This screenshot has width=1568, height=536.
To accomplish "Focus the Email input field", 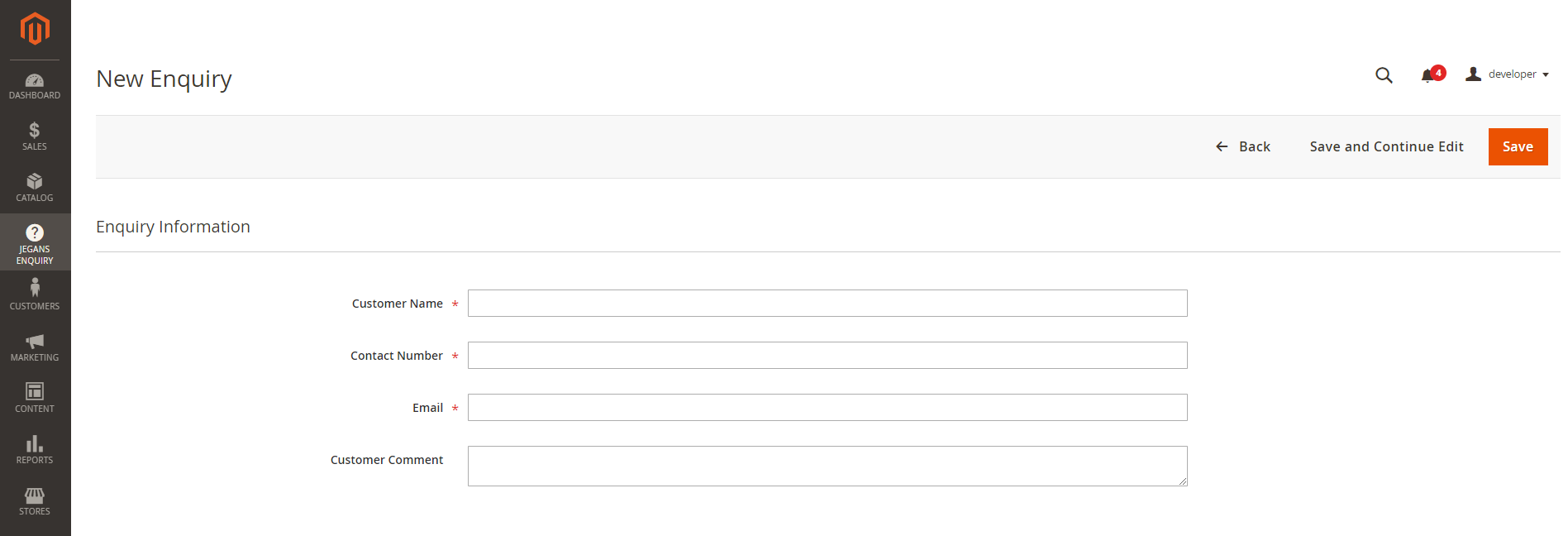I will [827, 407].
